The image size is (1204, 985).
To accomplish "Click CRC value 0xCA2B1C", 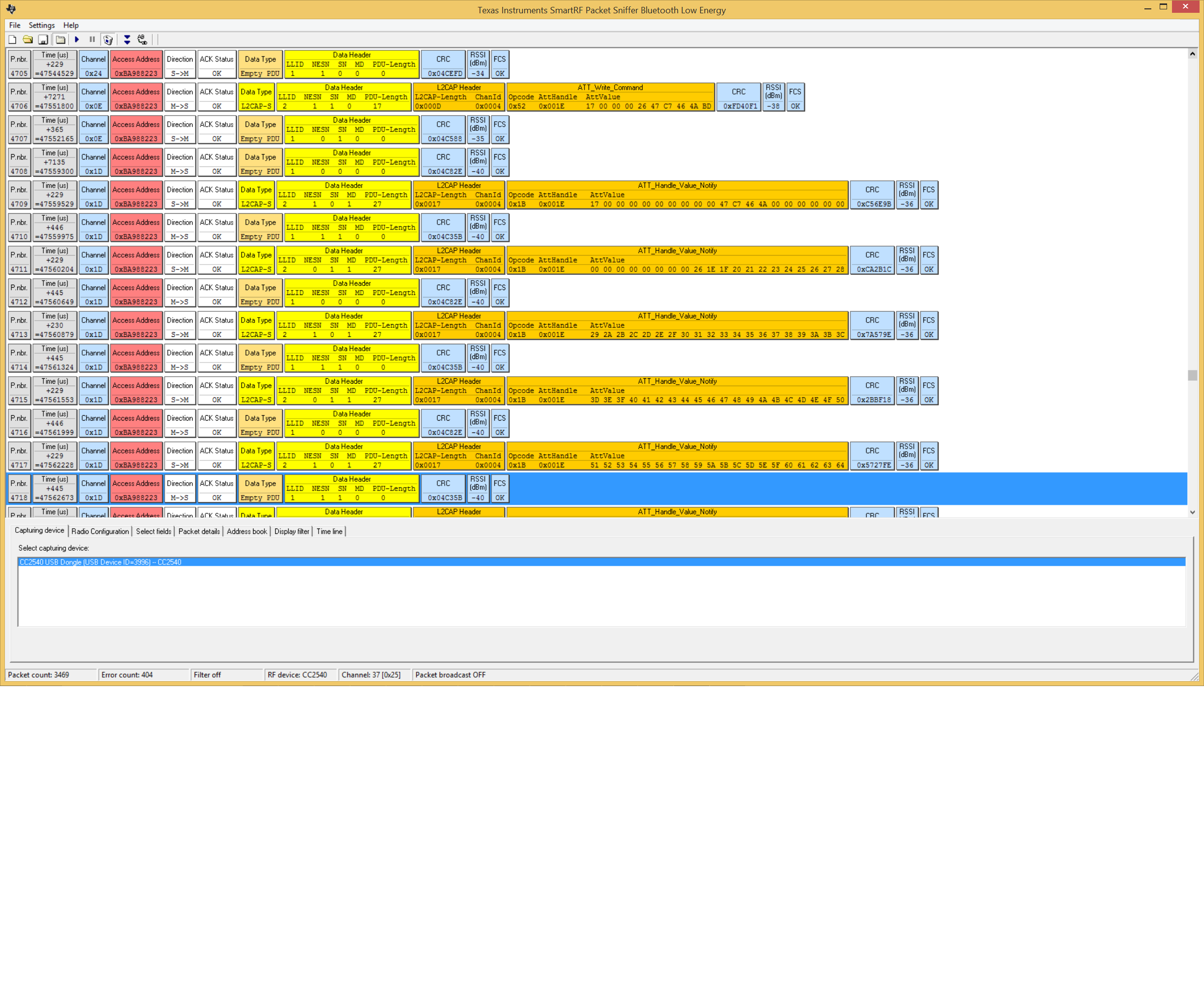I will [873, 269].
